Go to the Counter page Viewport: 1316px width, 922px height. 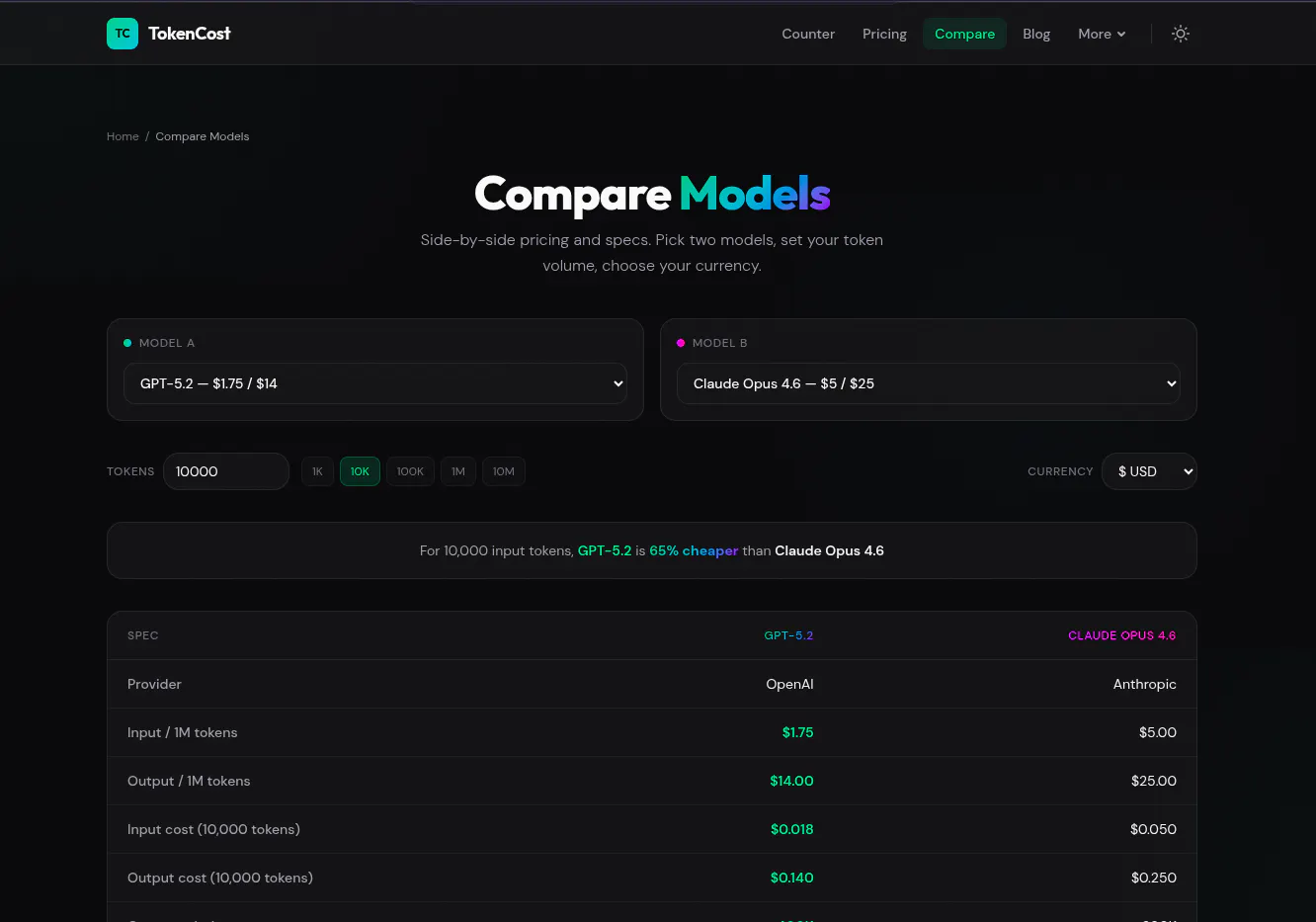[x=808, y=34]
